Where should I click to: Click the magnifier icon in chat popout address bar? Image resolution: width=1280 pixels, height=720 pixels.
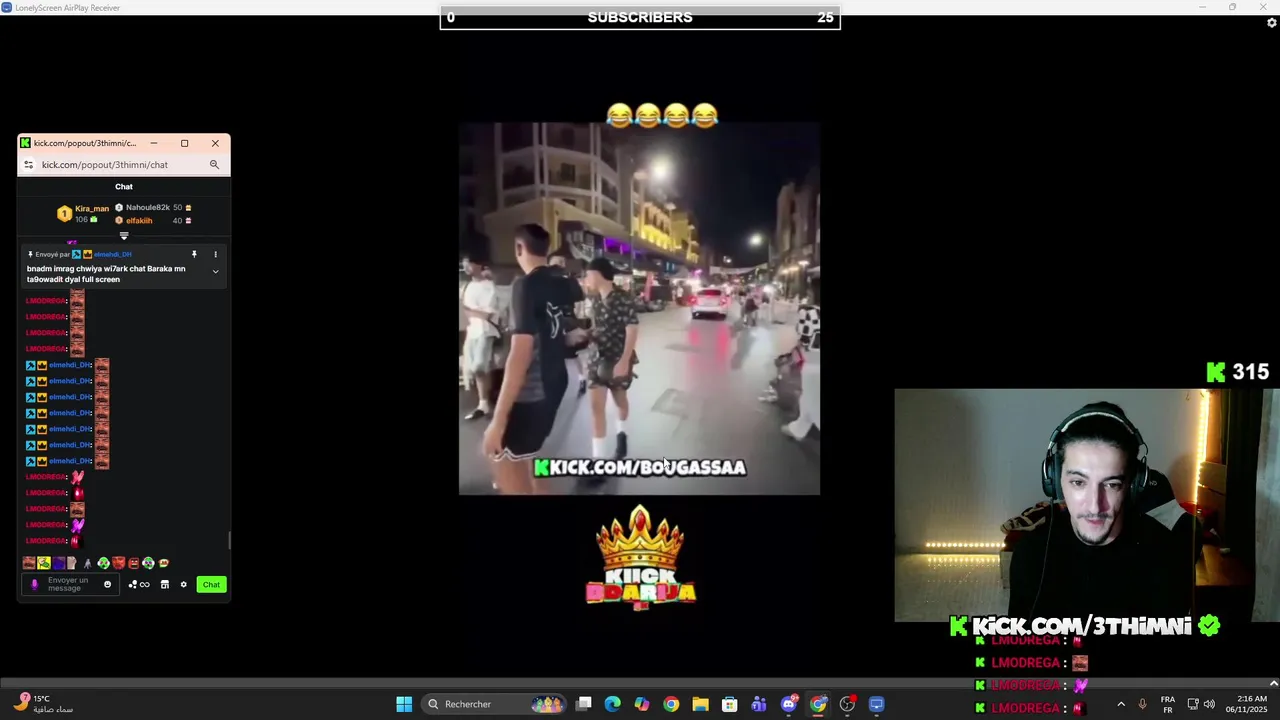(214, 165)
